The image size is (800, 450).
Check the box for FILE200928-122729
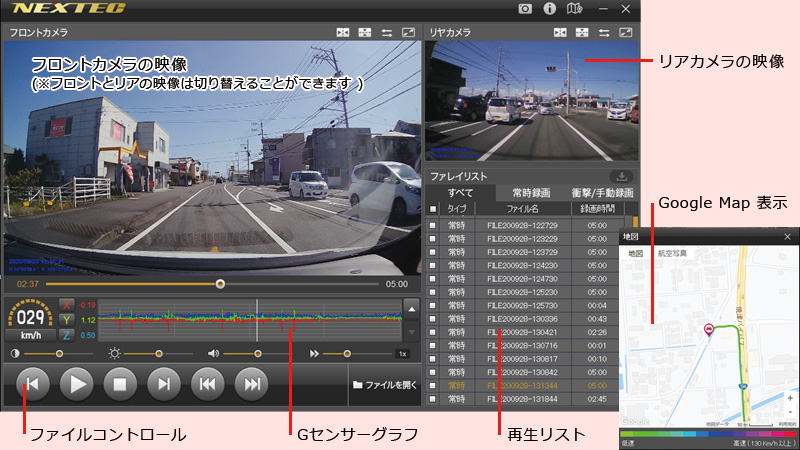click(433, 227)
